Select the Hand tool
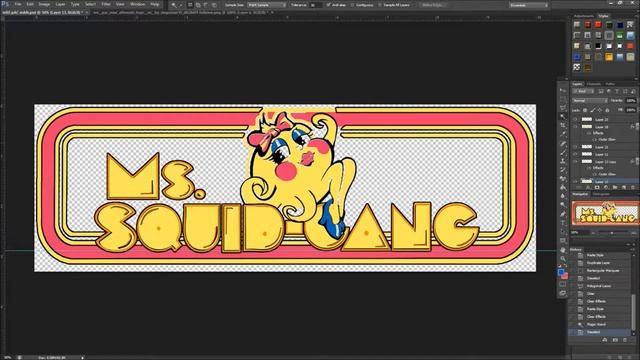Screen dimensions: 640x360 [563, 250]
